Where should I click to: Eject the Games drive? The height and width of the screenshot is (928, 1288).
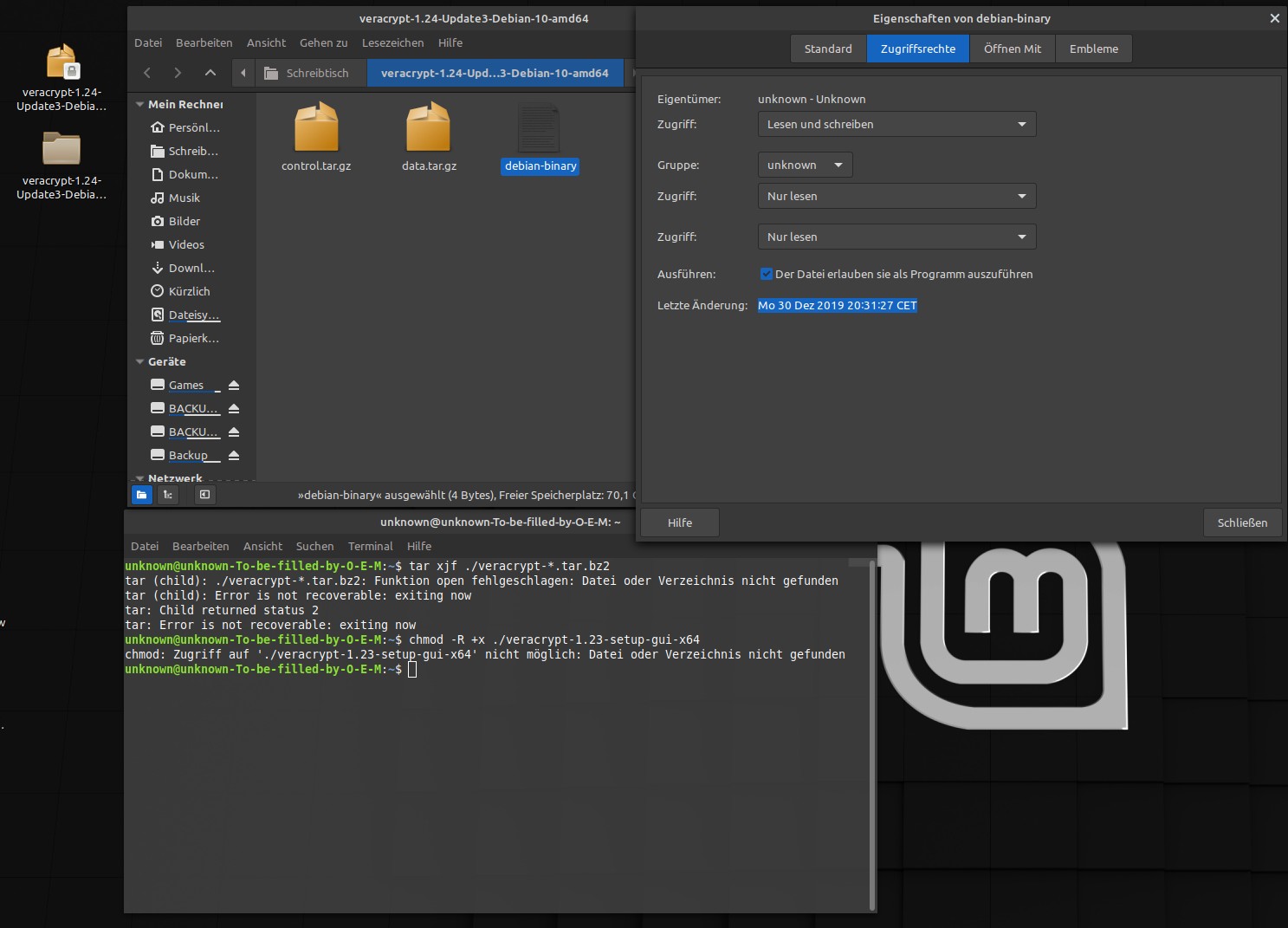pos(234,385)
